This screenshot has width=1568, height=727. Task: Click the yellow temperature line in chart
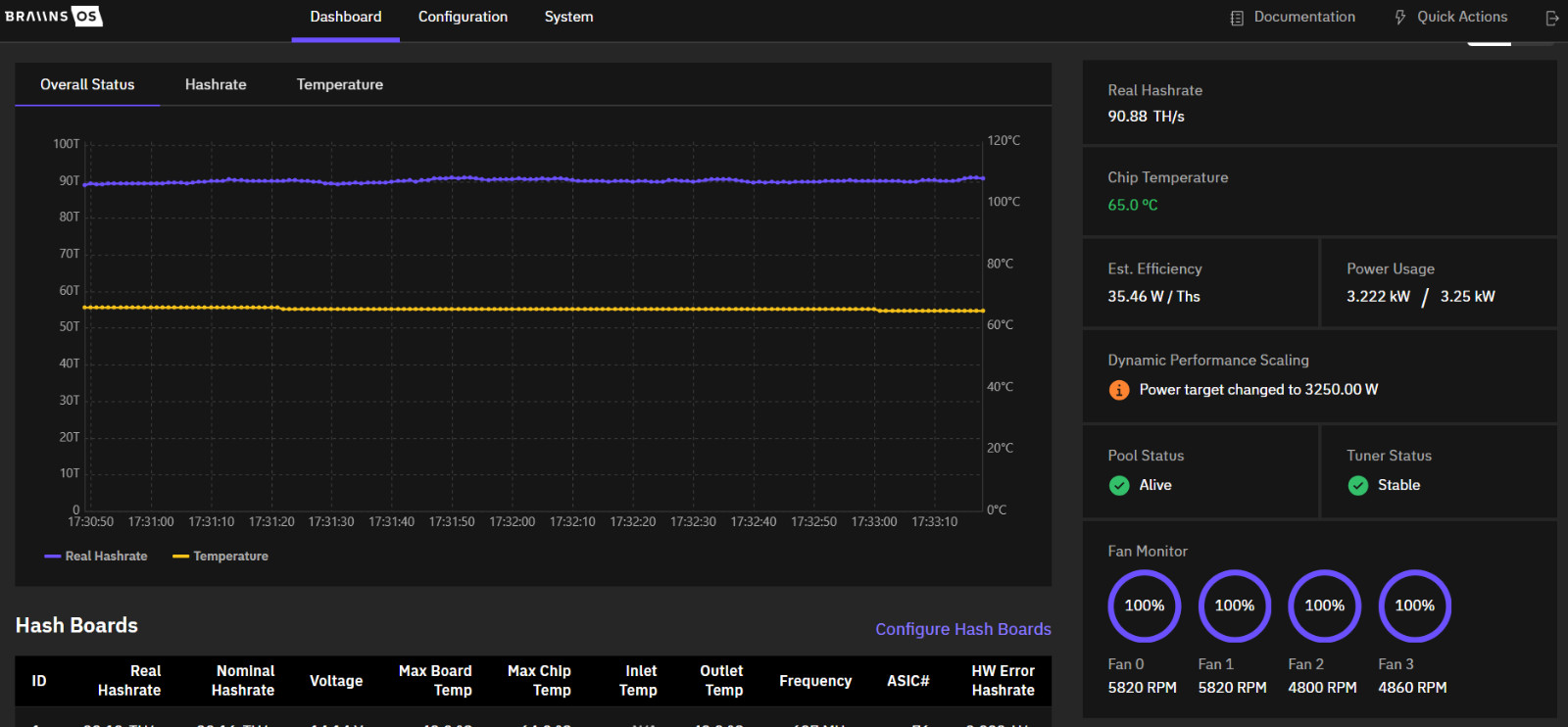coord(534,310)
